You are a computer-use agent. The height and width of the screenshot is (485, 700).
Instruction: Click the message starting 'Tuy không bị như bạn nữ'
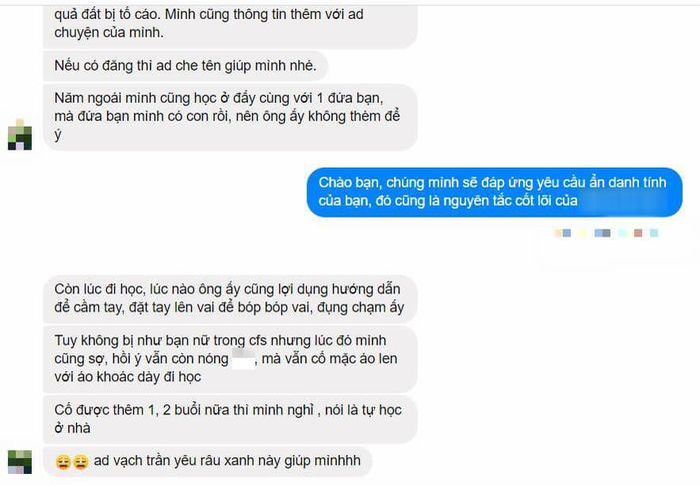click(230, 359)
